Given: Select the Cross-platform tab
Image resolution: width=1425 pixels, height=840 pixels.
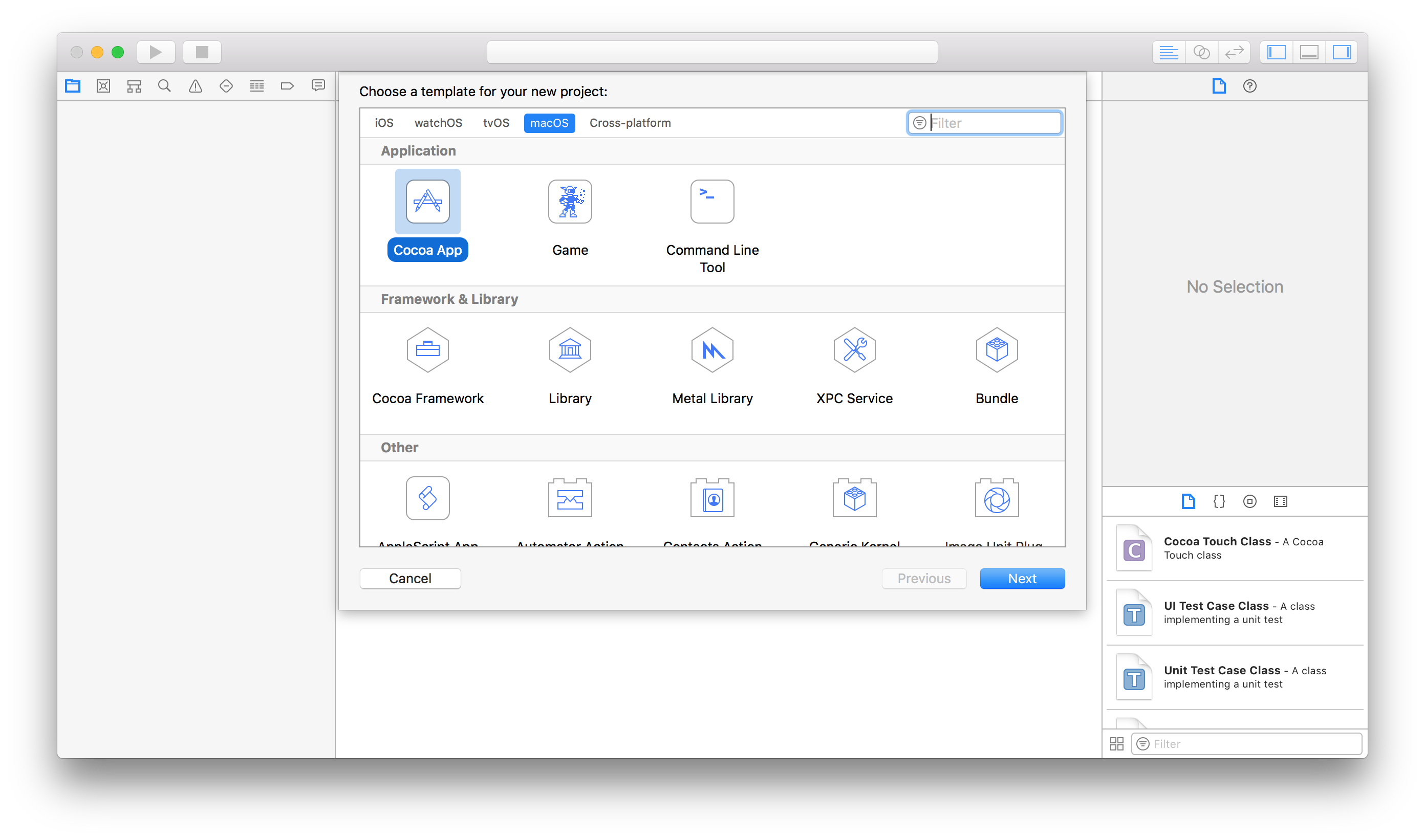Looking at the screenshot, I should 631,123.
